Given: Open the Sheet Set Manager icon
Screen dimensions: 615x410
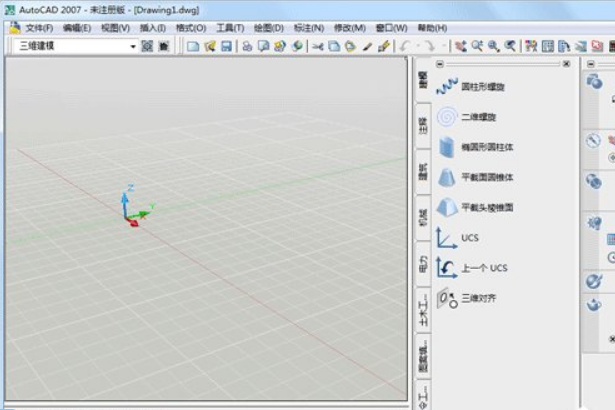Looking at the screenshot, I should click(x=580, y=46).
